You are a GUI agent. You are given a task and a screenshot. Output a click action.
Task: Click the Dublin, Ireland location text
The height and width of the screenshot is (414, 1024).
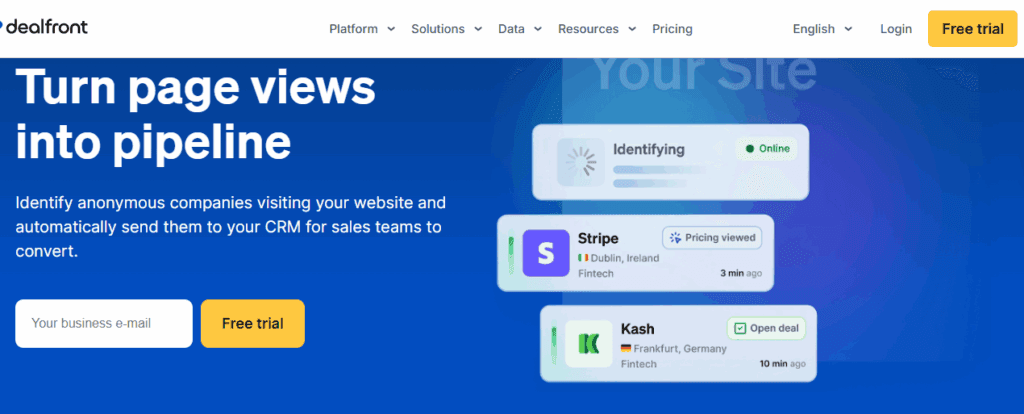click(625, 258)
